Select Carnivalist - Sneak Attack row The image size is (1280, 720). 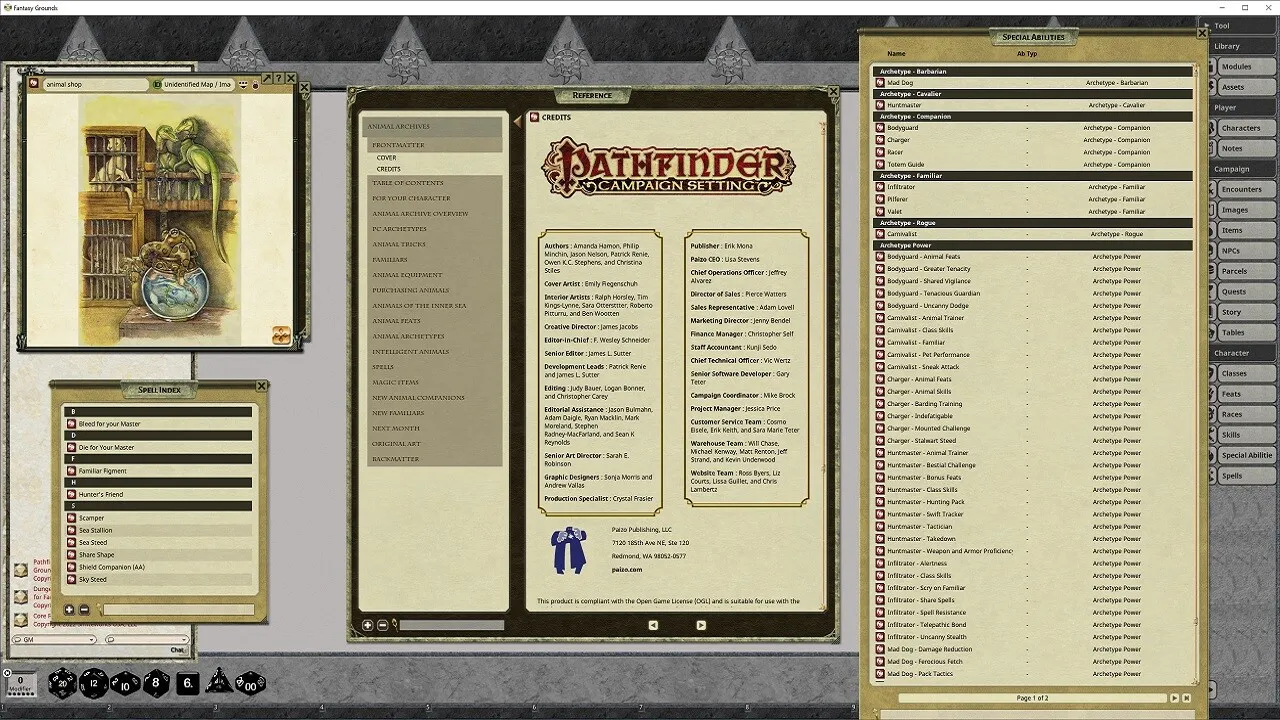[x=1034, y=367]
